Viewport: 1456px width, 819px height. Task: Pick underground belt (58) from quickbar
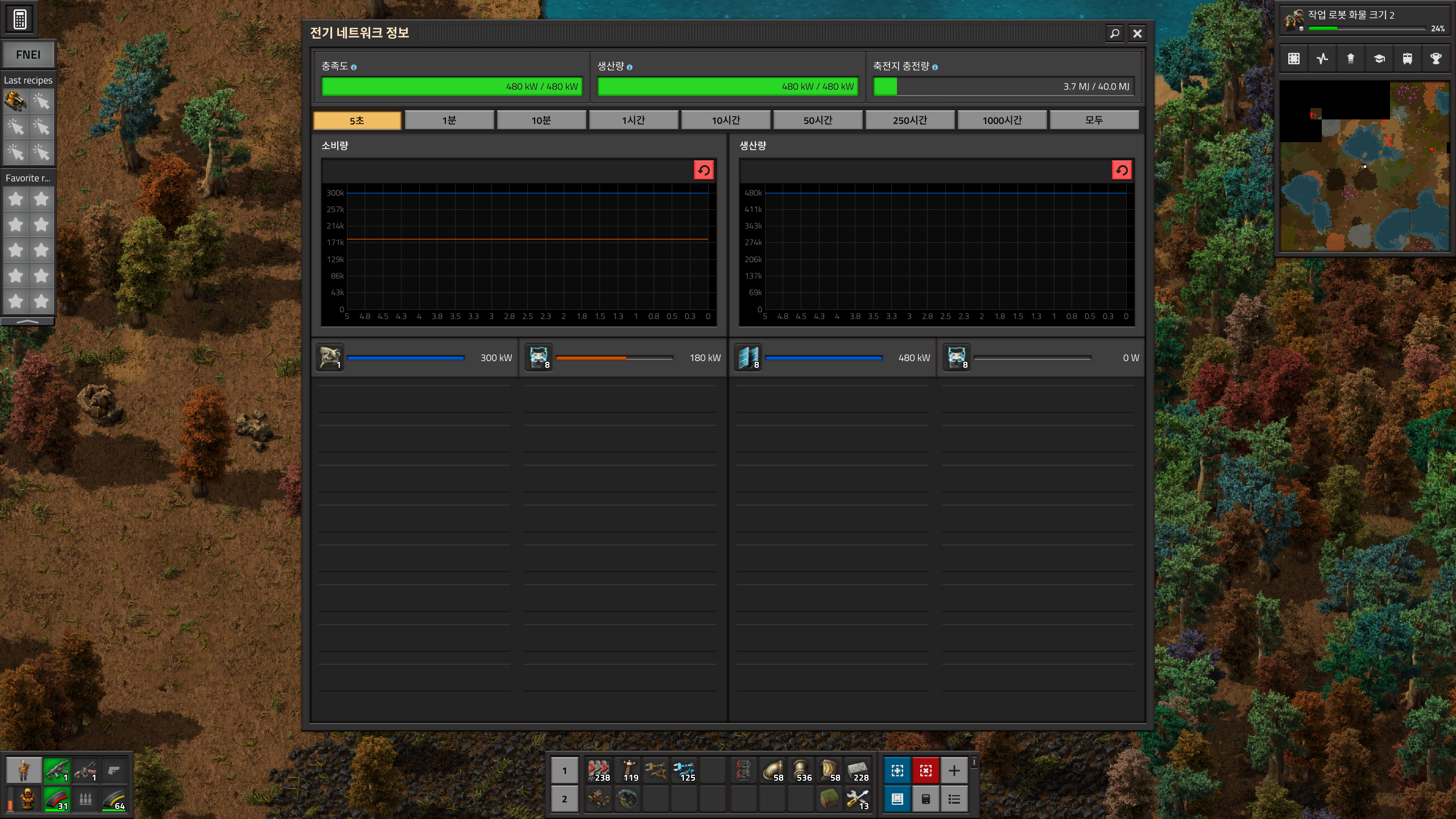click(829, 771)
